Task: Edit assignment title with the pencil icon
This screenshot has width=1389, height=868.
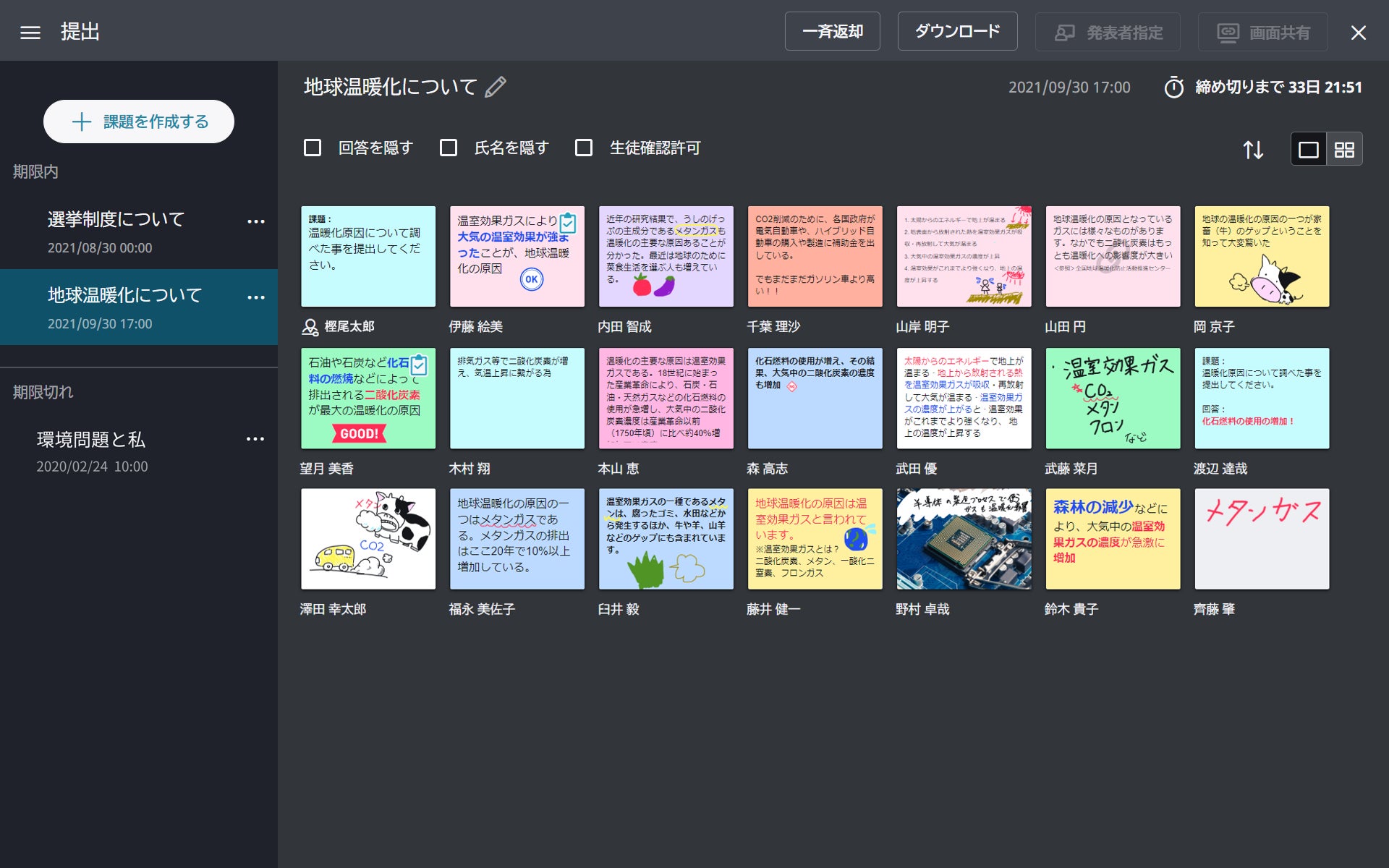Action: pyautogui.click(x=494, y=87)
